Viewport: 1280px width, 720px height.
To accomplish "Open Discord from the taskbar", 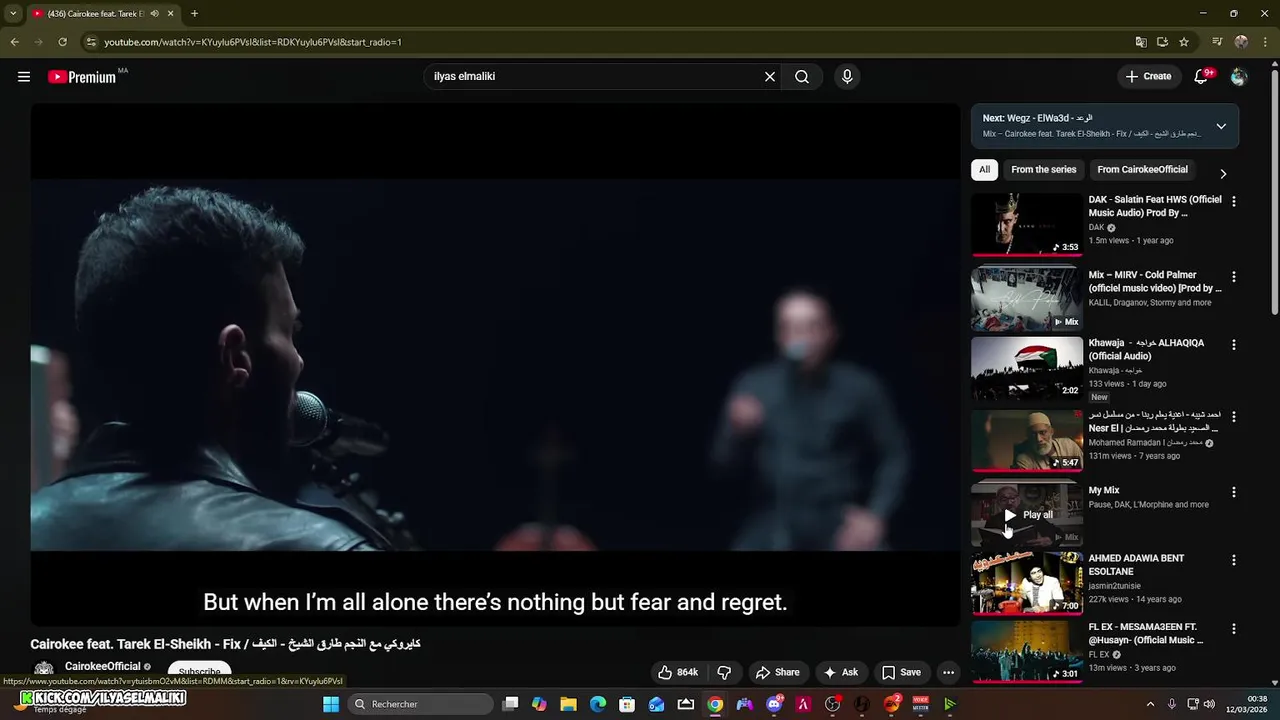I will coord(774,704).
